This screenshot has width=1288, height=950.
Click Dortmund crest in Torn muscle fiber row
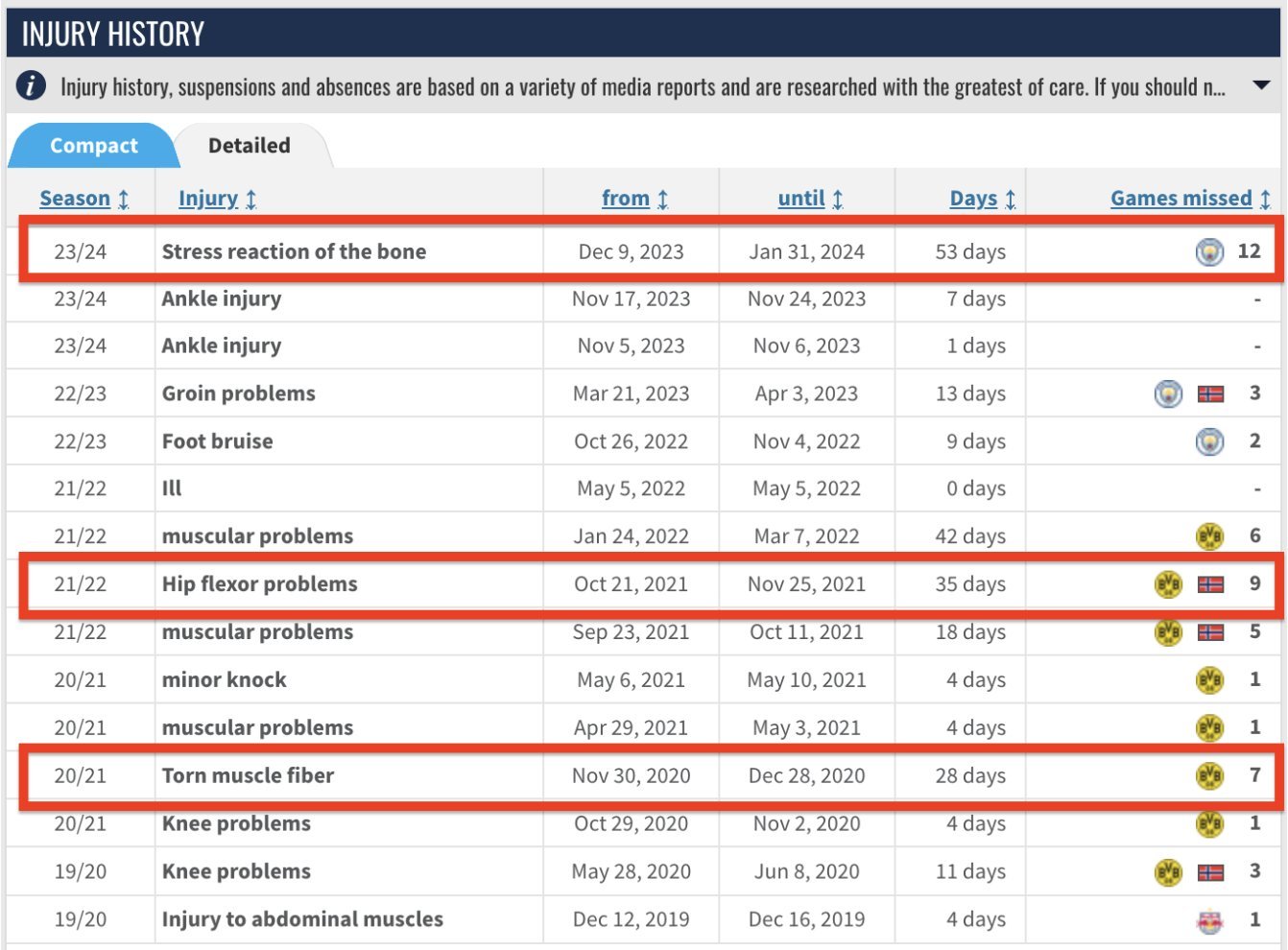coord(1209,775)
